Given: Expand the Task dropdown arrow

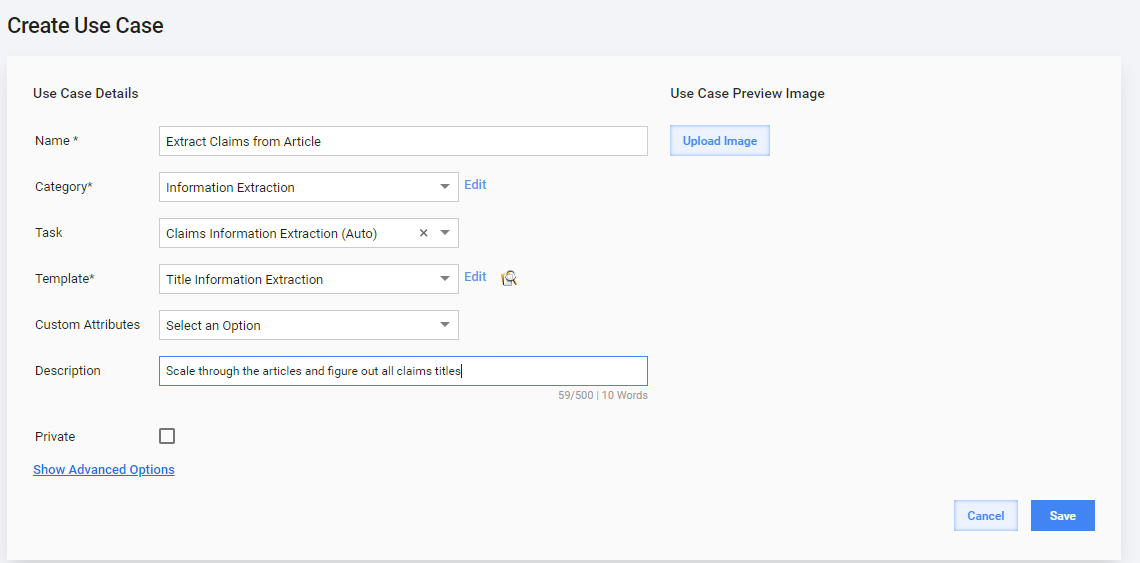Looking at the screenshot, I should (445, 233).
